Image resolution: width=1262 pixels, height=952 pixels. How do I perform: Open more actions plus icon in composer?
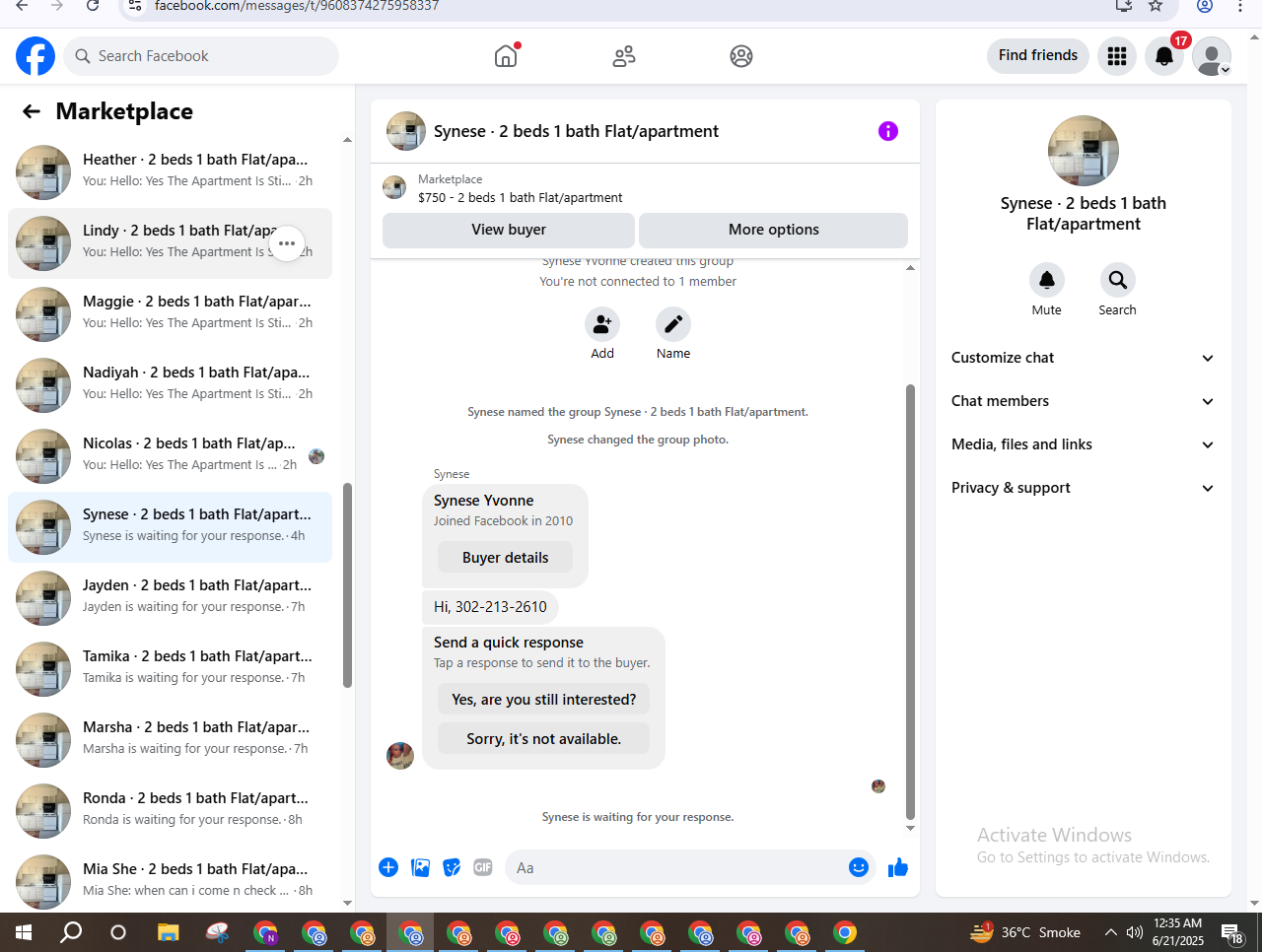pos(388,867)
